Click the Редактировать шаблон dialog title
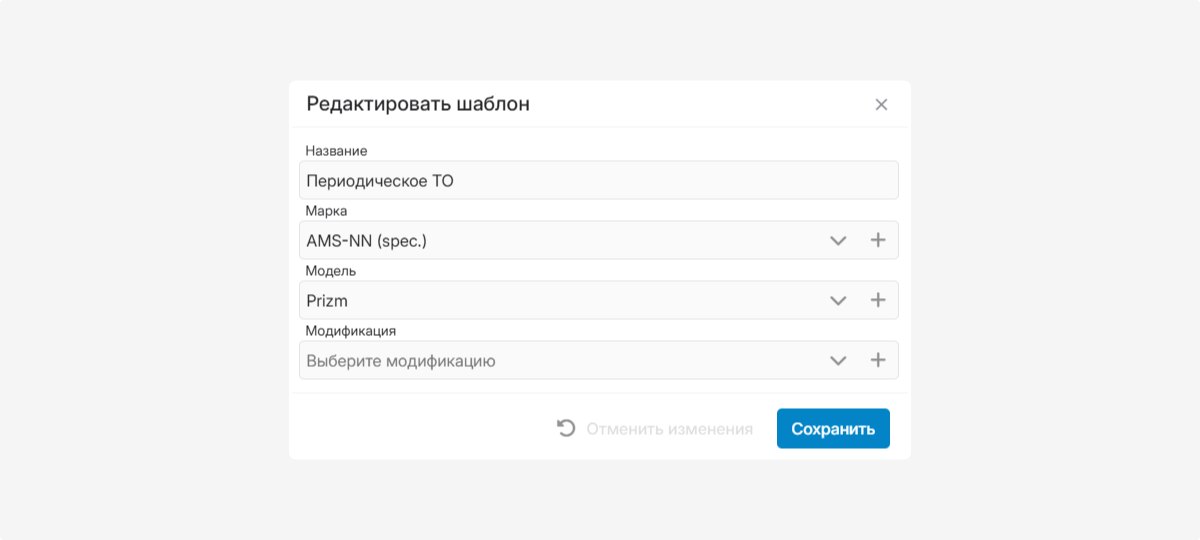Viewport: 1200px width, 540px height. point(418,104)
